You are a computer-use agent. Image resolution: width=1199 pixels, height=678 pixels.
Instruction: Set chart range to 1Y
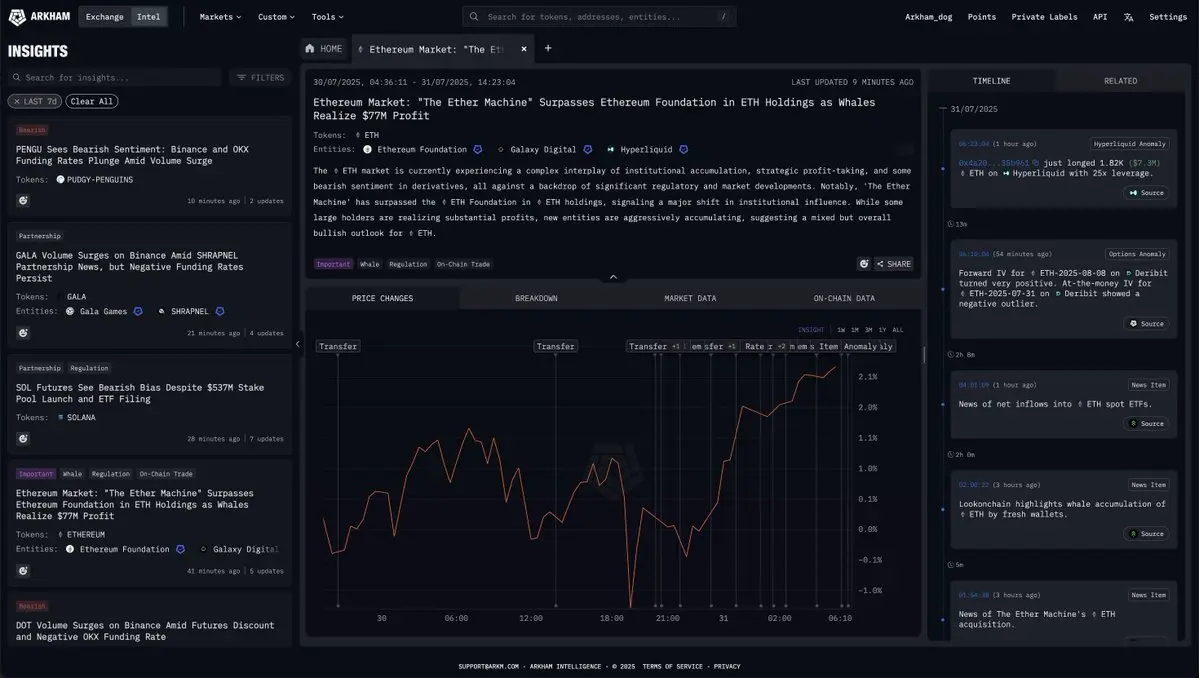pyautogui.click(x=882, y=330)
